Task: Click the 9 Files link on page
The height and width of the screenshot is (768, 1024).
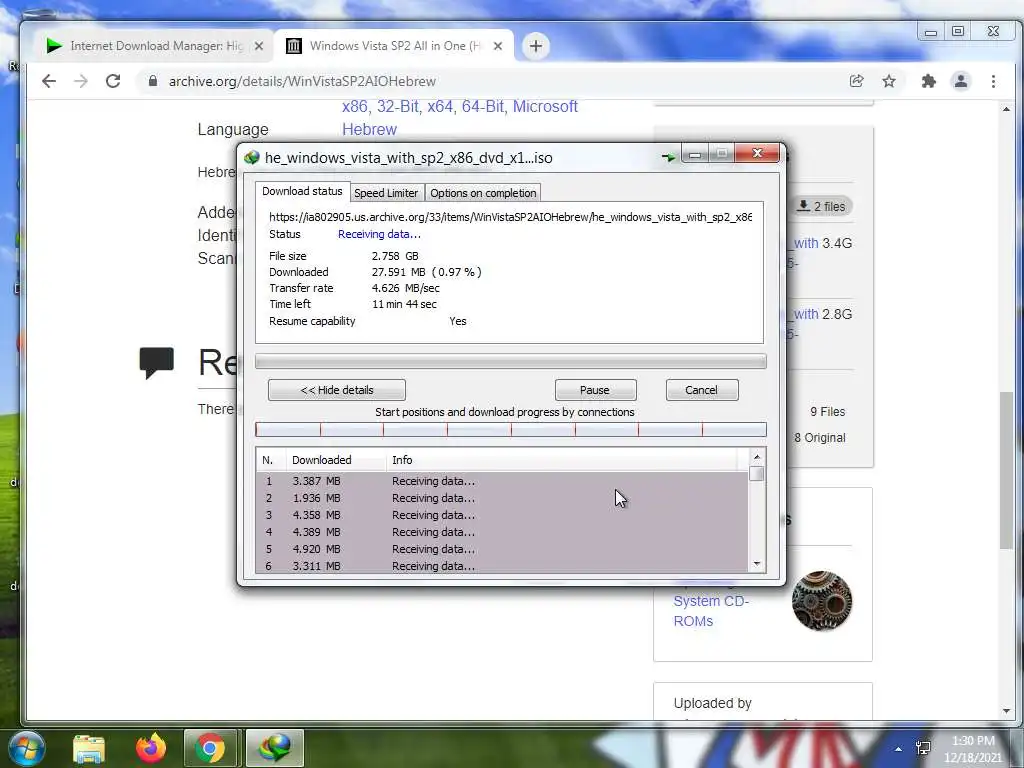Action: [x=827, y=412]
